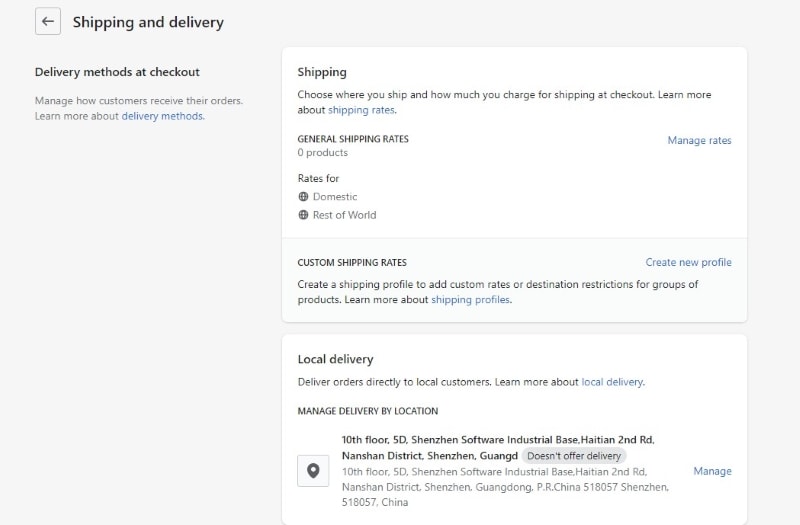Click the Shipping and delivery page title

tap(148, 22)
